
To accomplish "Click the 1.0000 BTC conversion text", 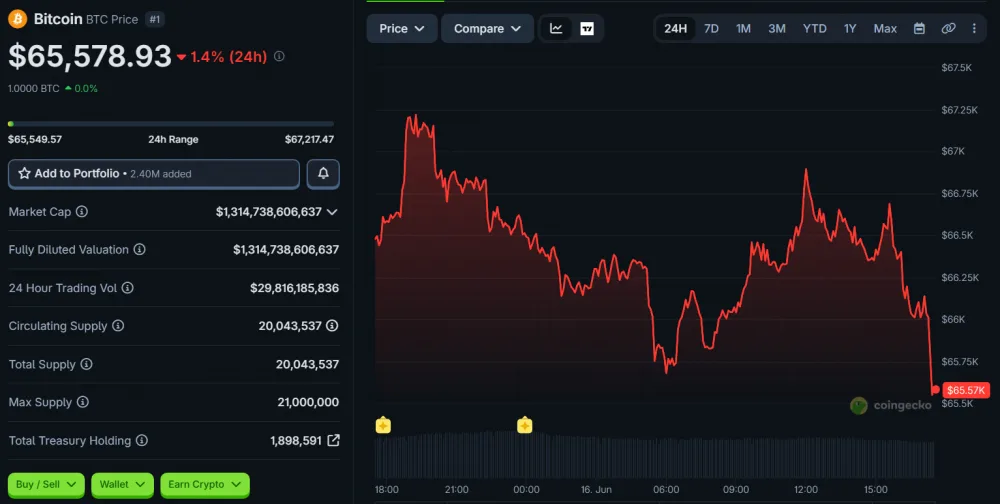I will click(34, 89).
